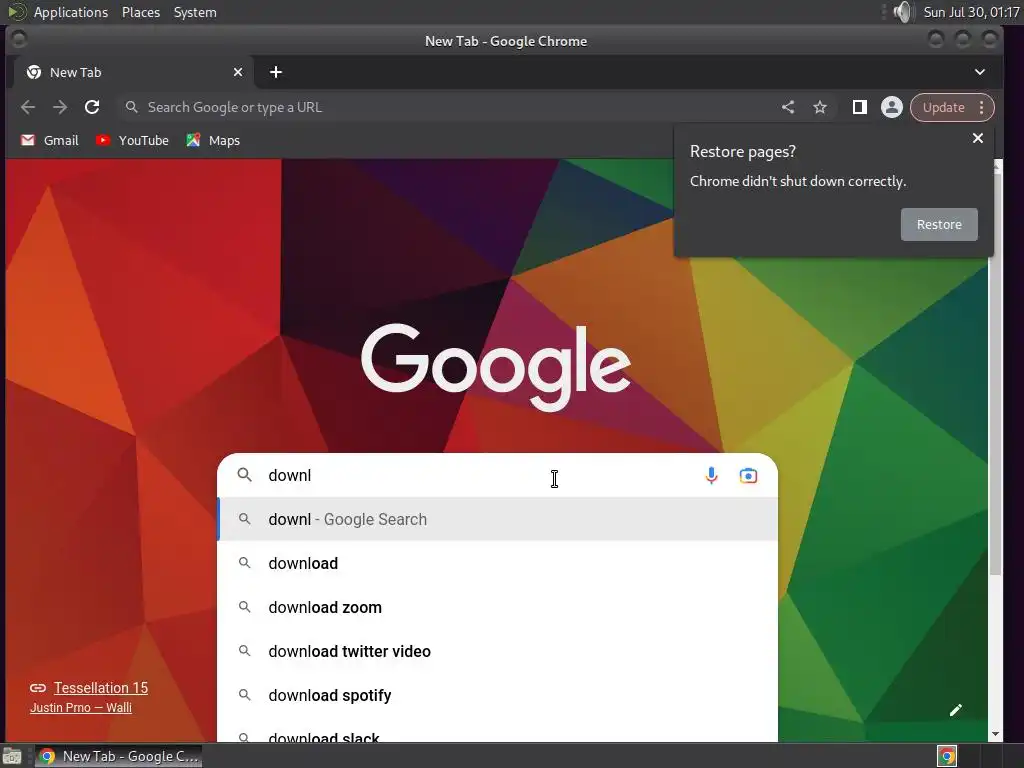The width and height of the screenshot is (1024, 768).
Task: Share this page icon in address bar
Action: [788, 107]
